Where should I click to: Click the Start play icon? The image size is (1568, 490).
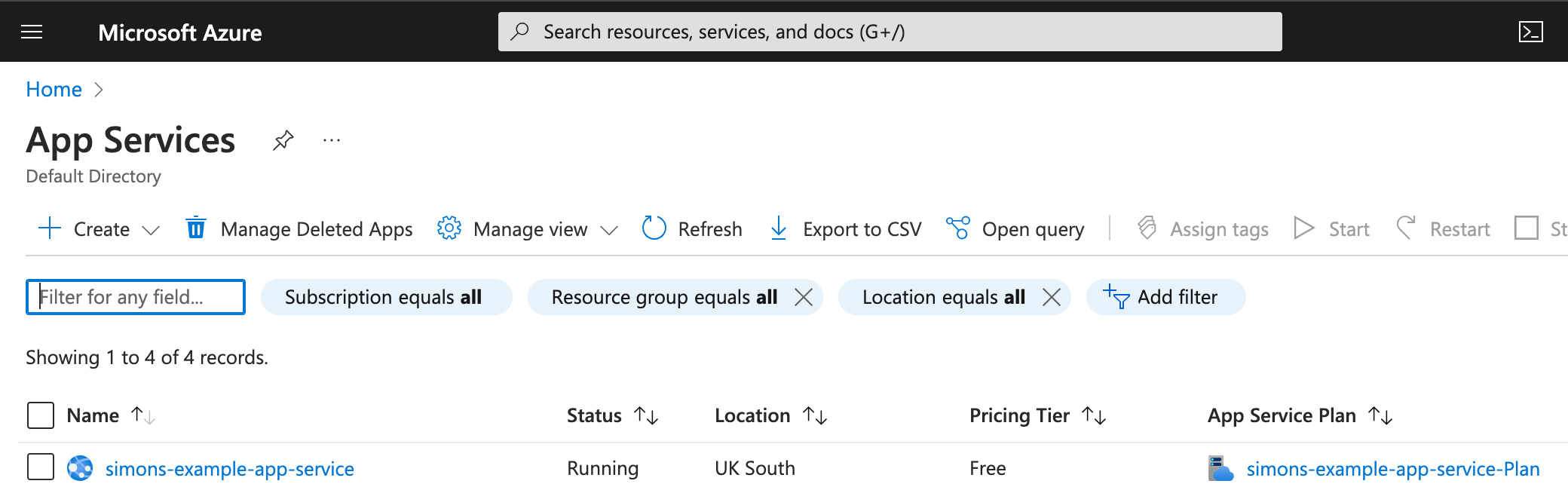tap(1304, 228)
